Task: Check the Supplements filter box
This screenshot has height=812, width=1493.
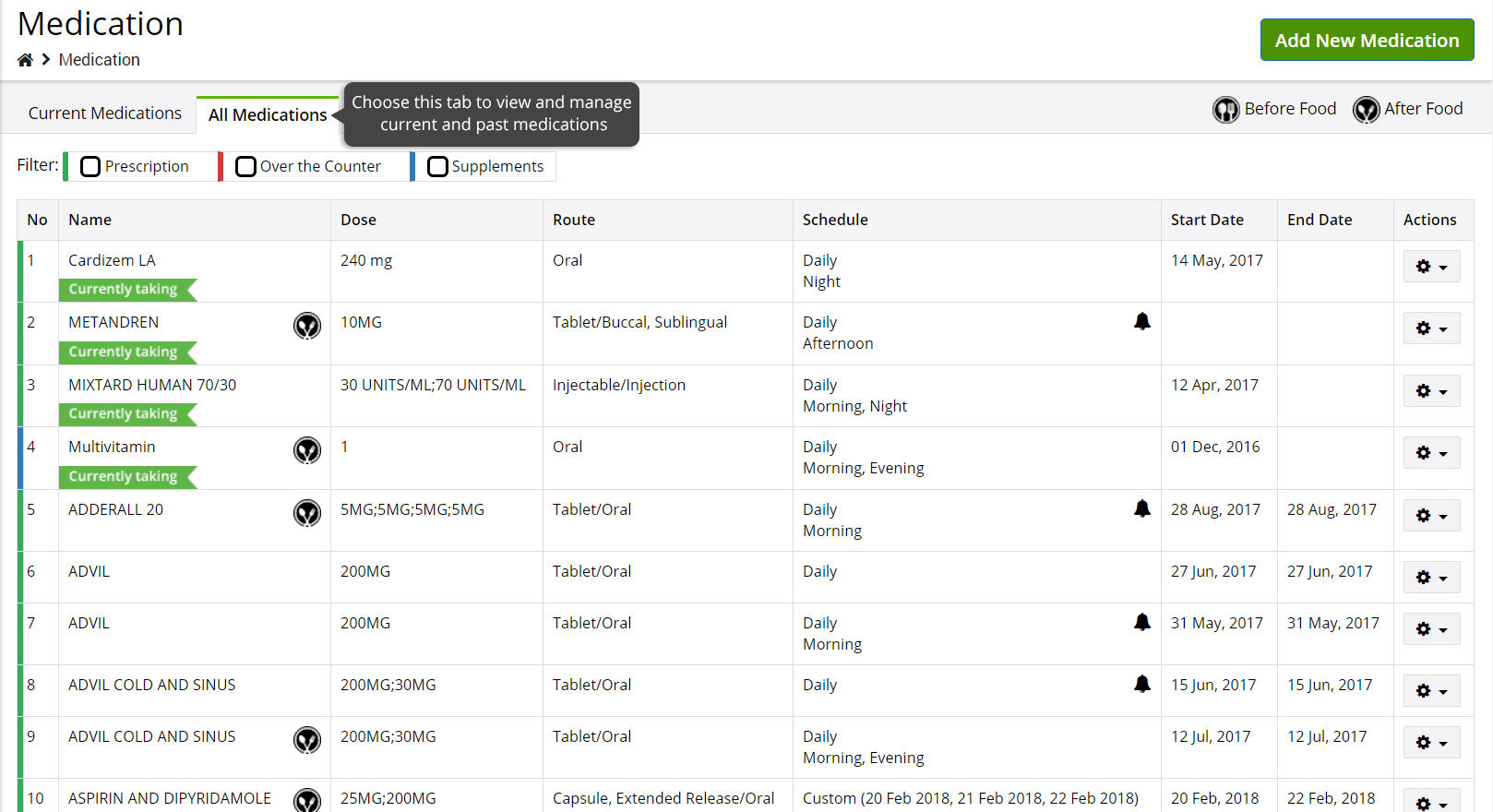Action: click(437, 166)
